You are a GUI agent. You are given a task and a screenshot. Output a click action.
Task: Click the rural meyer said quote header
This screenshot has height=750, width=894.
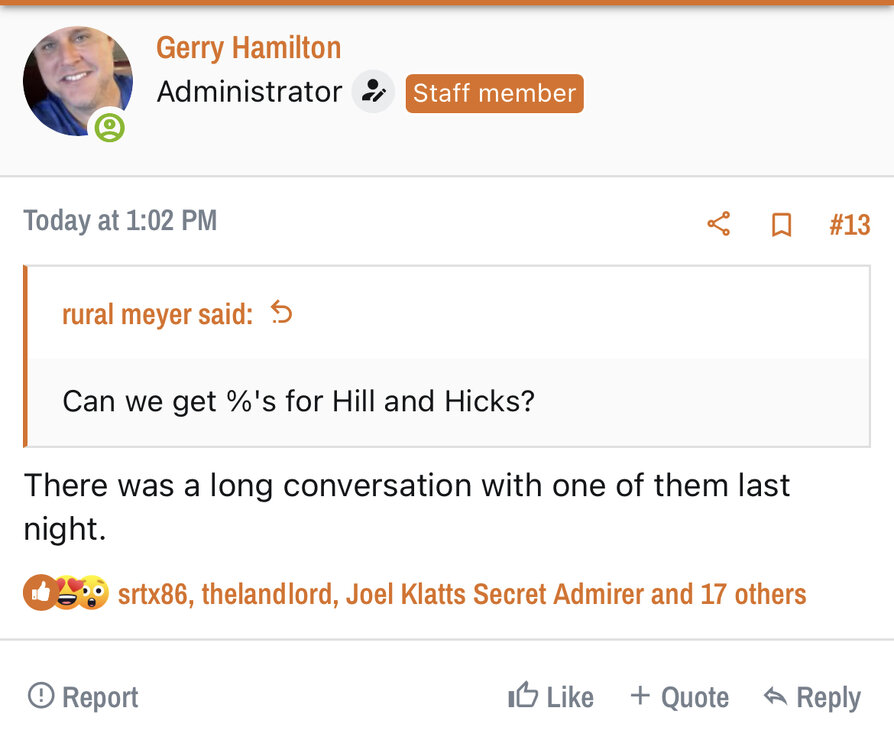157,315
